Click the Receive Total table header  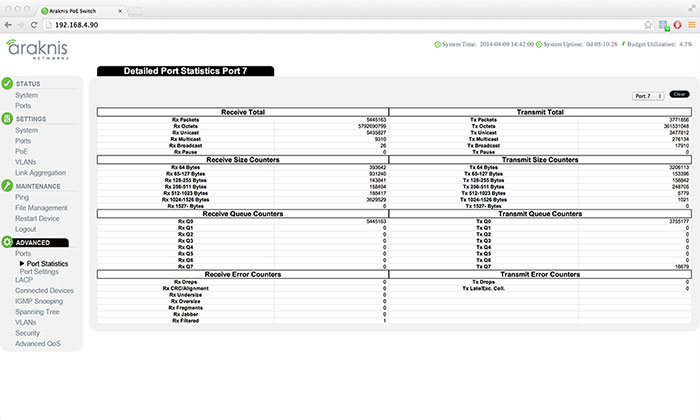[243, 112]
